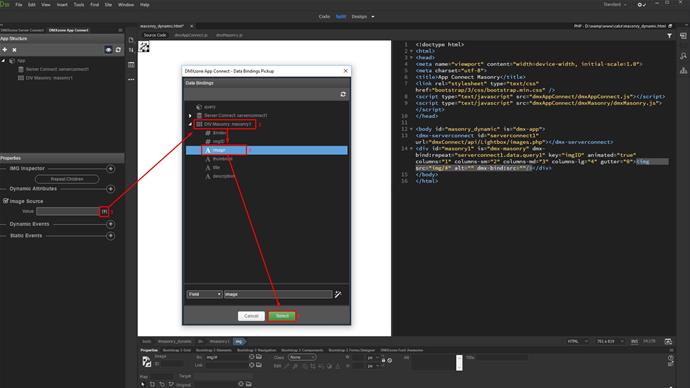Screen dimensions: 690x388
Task: Collapse DIV Masonry: masonry1 in Data Bindings
Action: 190,124
